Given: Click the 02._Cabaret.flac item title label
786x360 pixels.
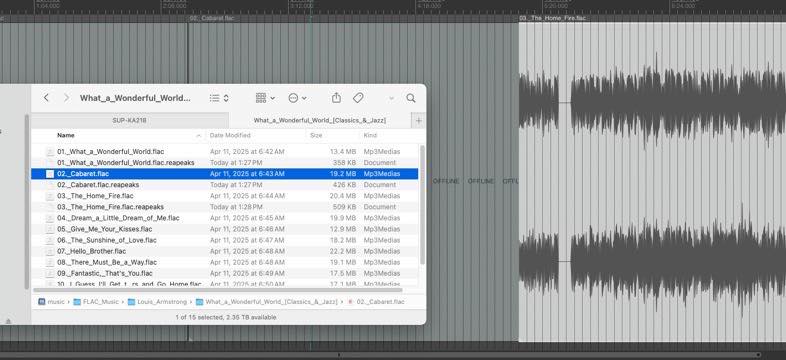Looking at the screenshot, I should click(x=212, y=18).
